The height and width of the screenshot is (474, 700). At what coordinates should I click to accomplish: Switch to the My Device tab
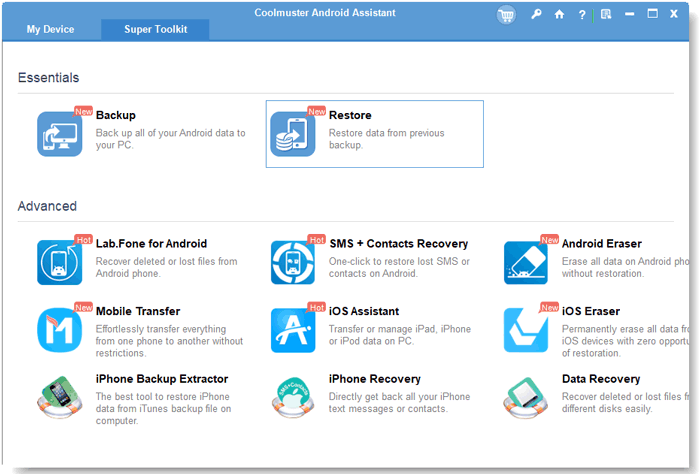pyautogui.click(x=50, y=29)
